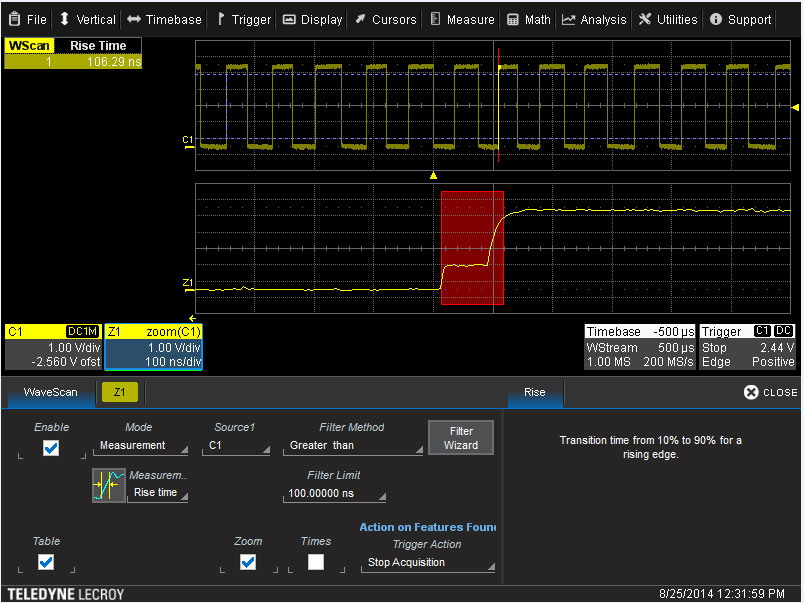
Task: Select the Rise tab
Action: [535, 392]
